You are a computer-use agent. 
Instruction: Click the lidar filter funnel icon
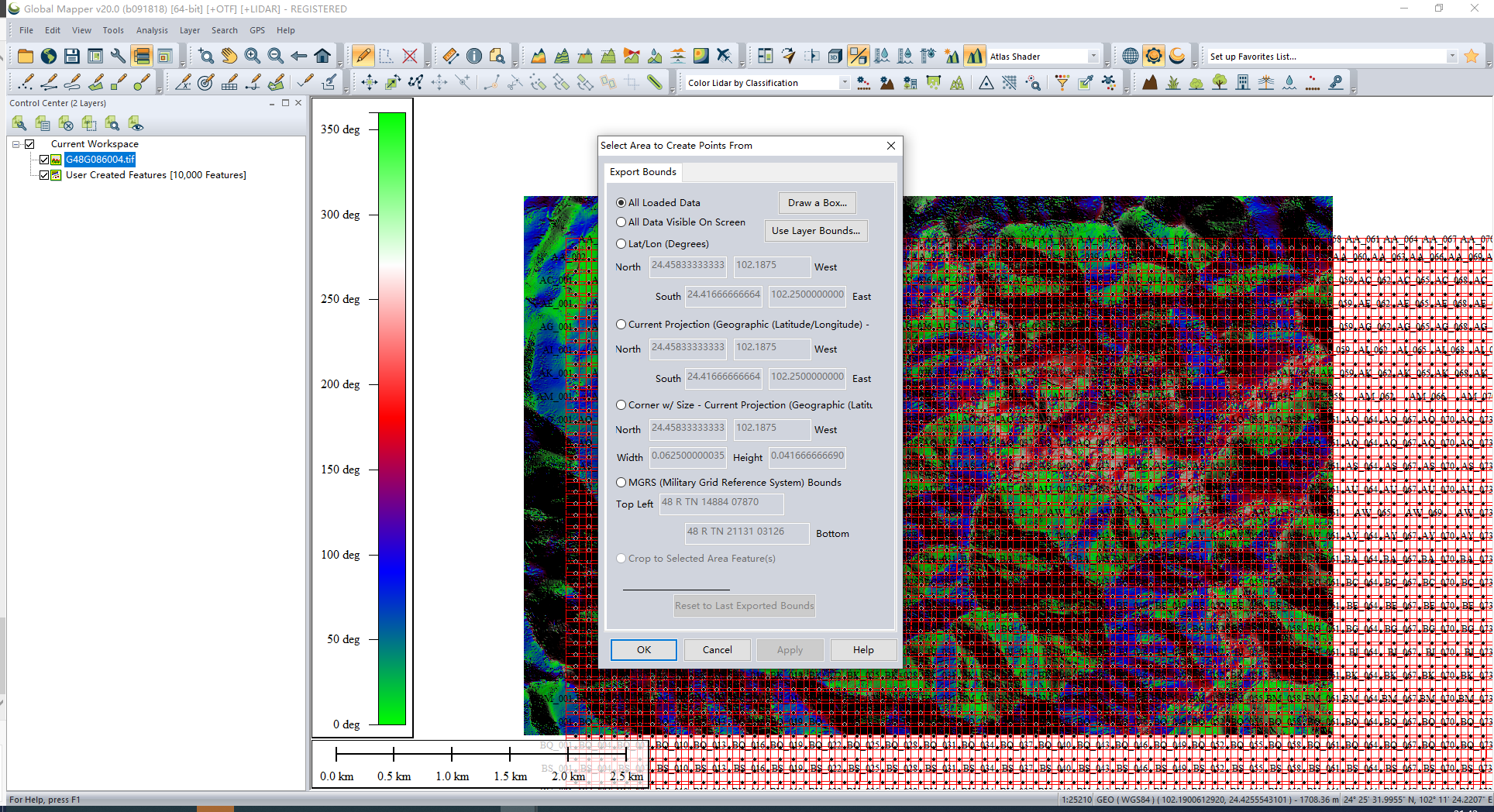point(1062,82)
